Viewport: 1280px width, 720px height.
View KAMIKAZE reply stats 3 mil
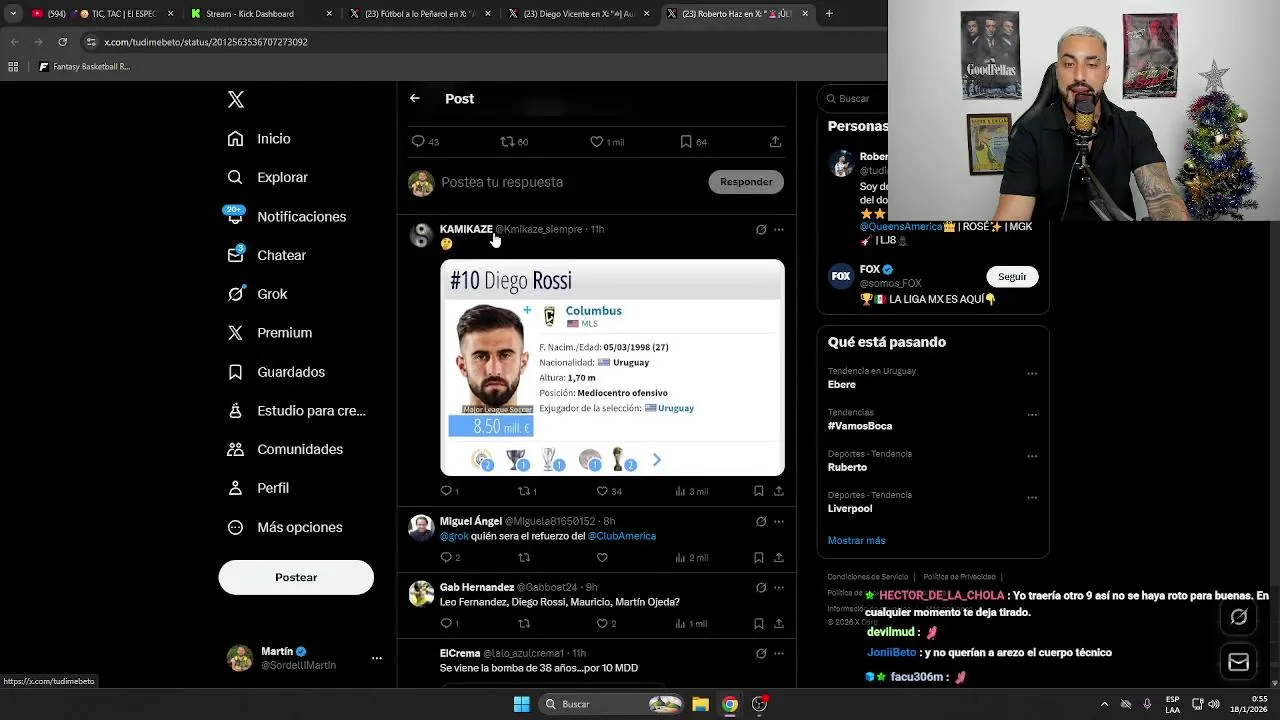pyautogui.click(x=691, y=491)
